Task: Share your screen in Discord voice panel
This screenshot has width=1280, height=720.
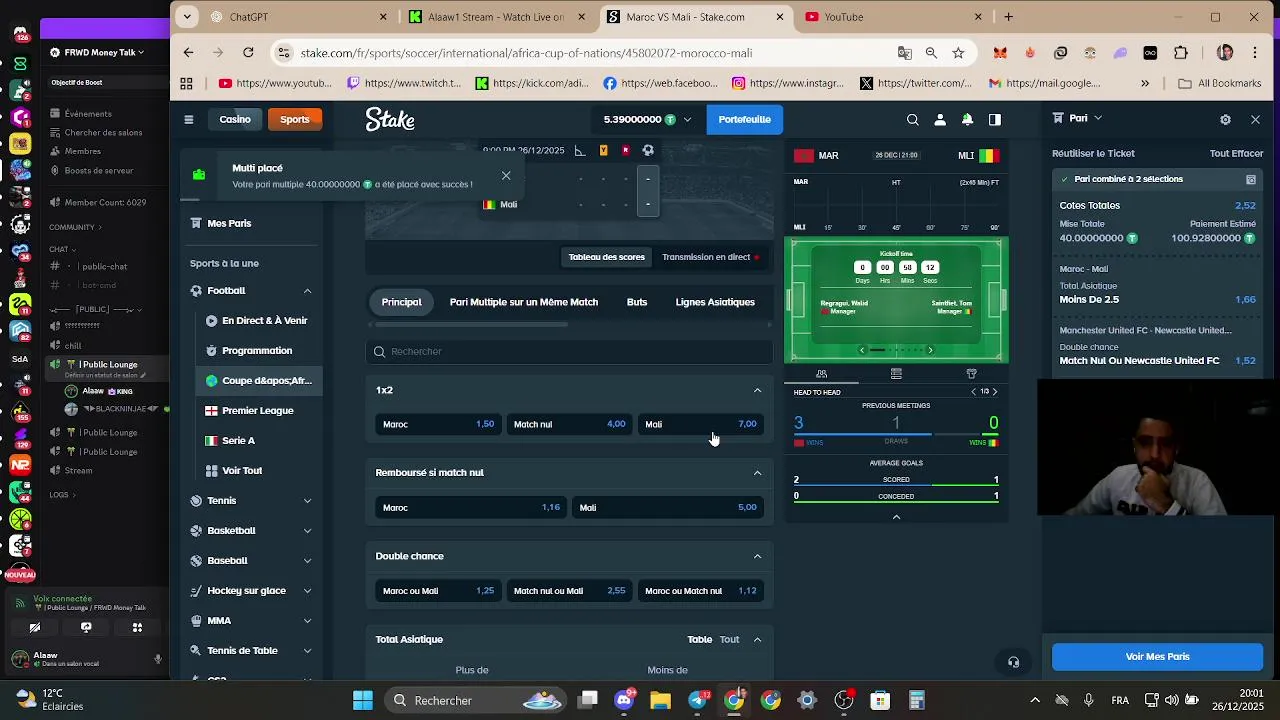Action: (86, 627)
